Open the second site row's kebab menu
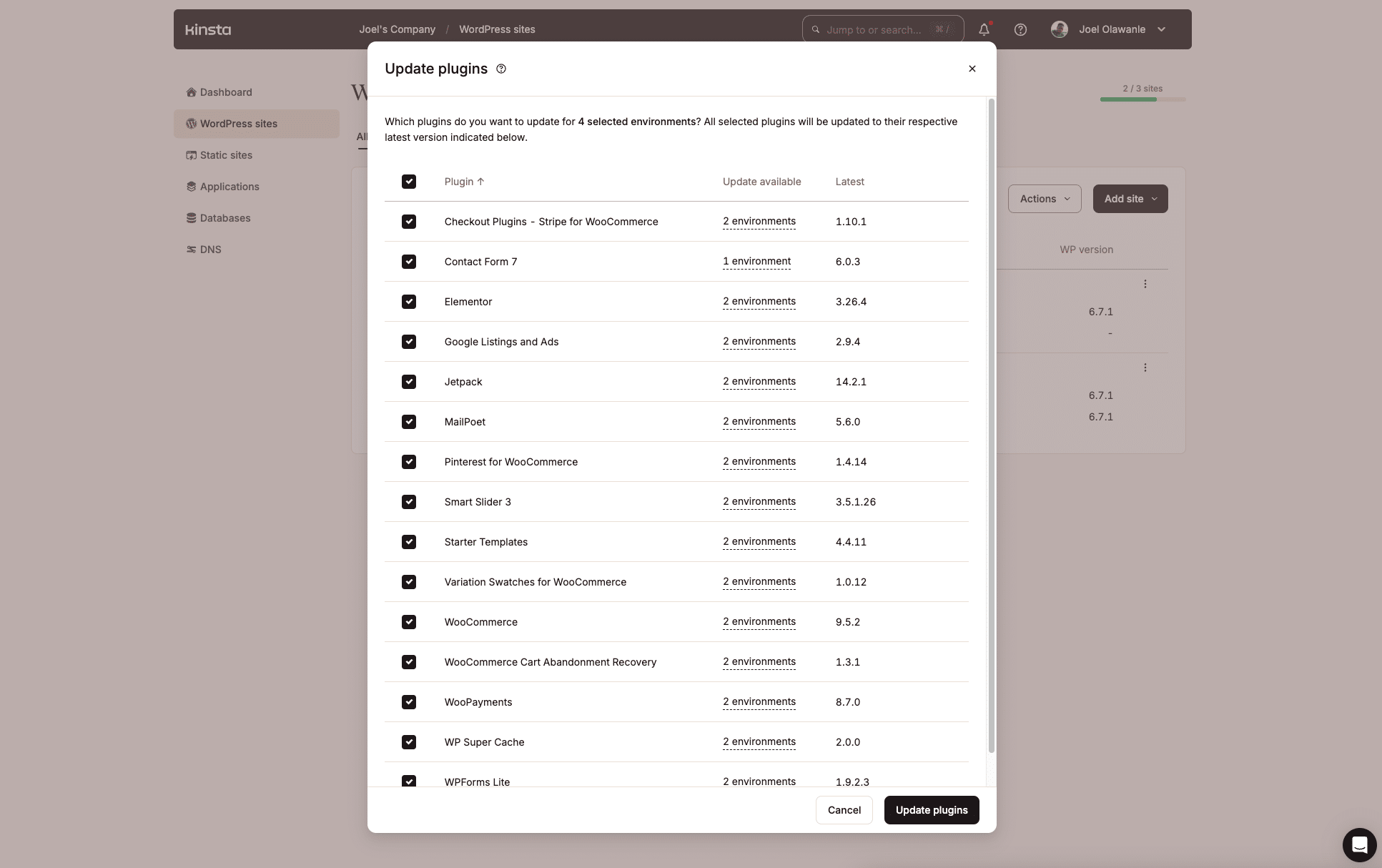Viewport: 1382px width, 868px height. click(x=1145, y=368)
